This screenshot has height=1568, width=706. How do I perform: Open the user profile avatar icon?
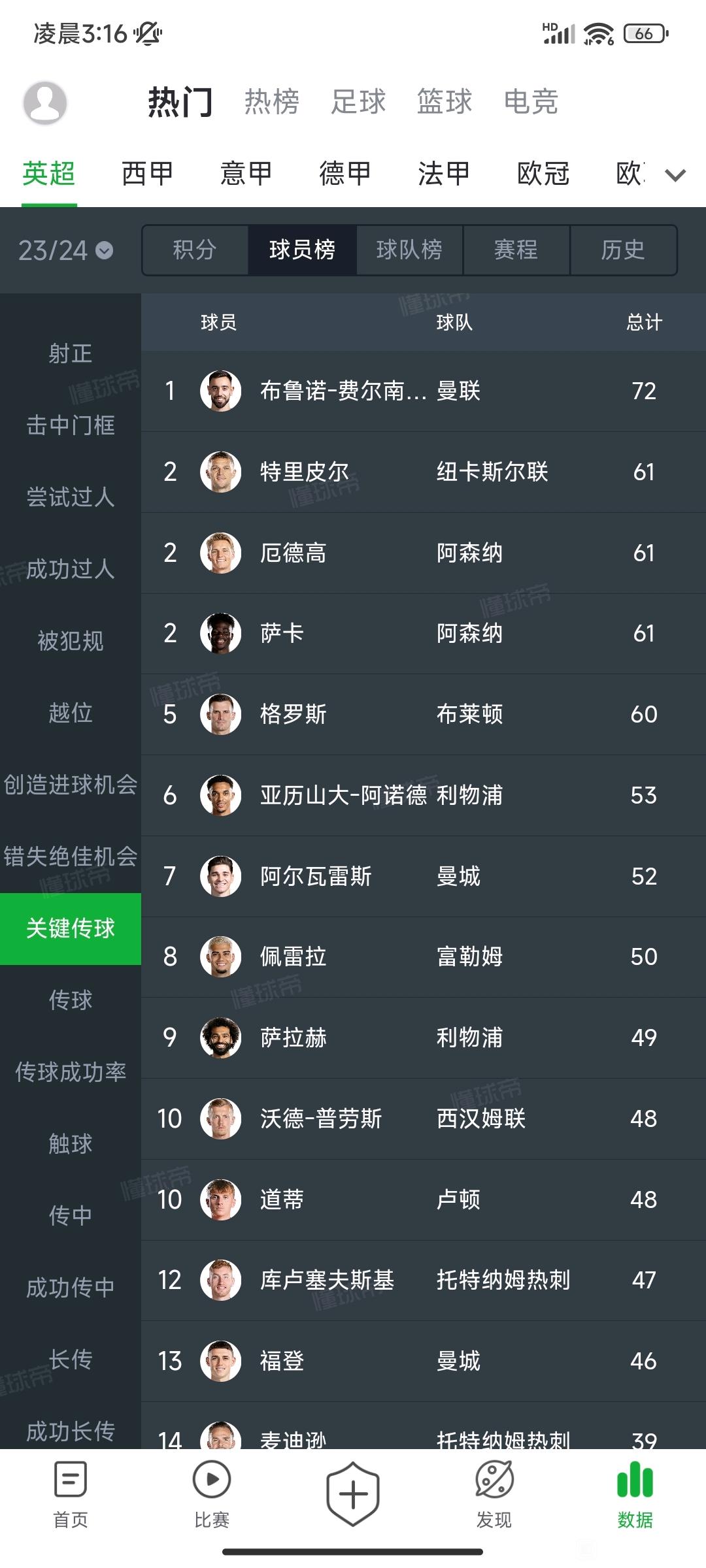click(45, 103)
